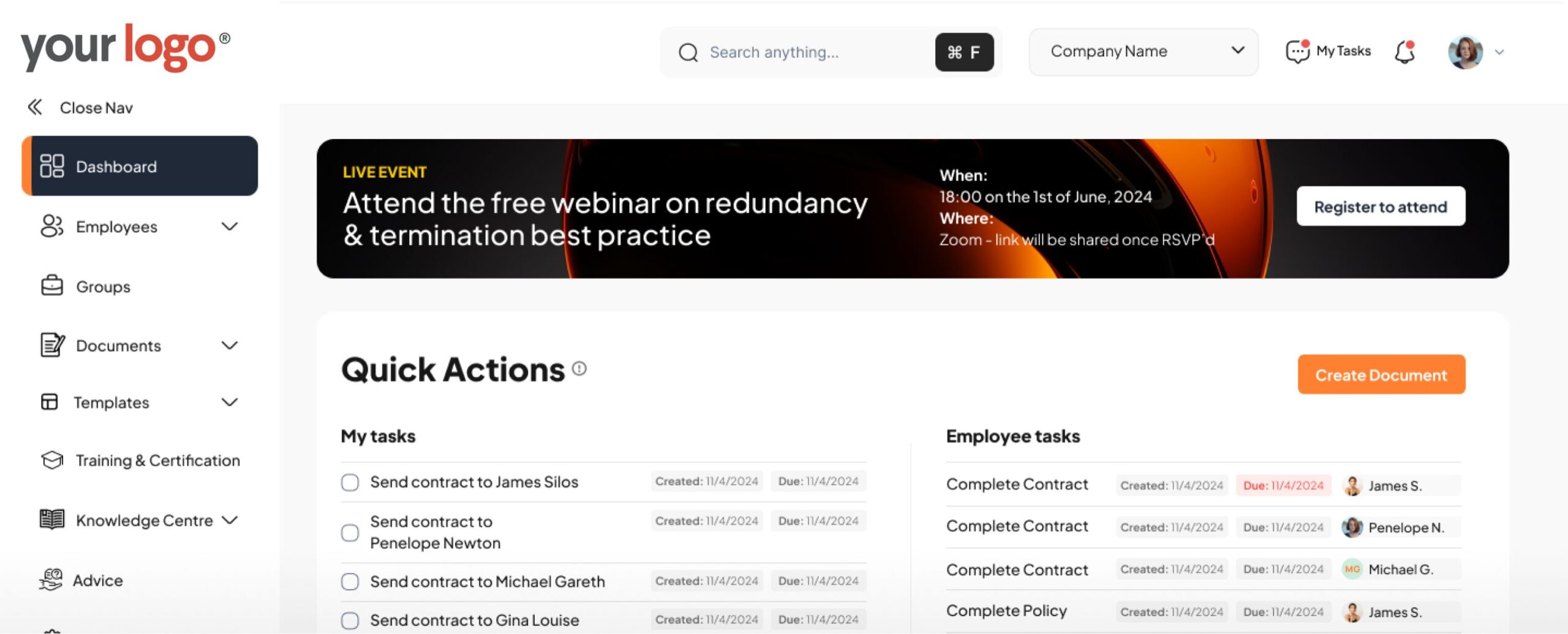Expand the Templates menu item
The width and height of the screenshot is (1568, 634).
(x=229, y=402)
